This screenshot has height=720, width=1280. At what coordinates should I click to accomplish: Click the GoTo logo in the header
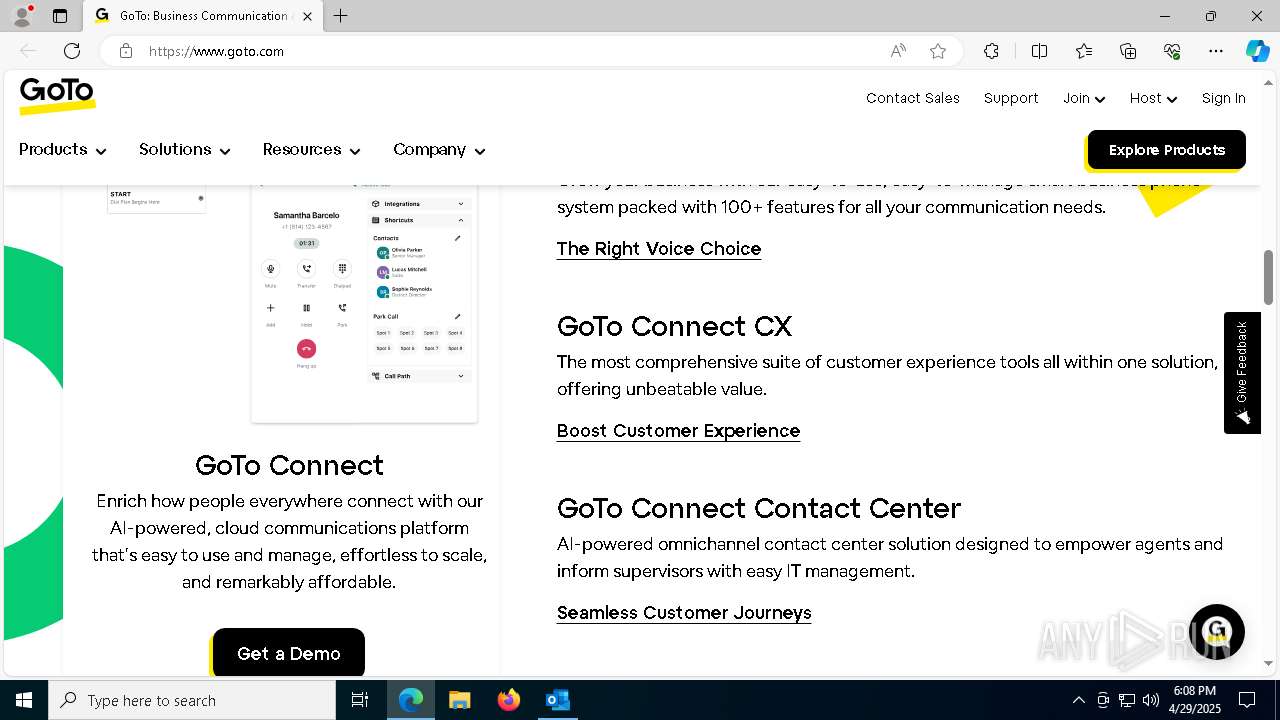point(58,96)
